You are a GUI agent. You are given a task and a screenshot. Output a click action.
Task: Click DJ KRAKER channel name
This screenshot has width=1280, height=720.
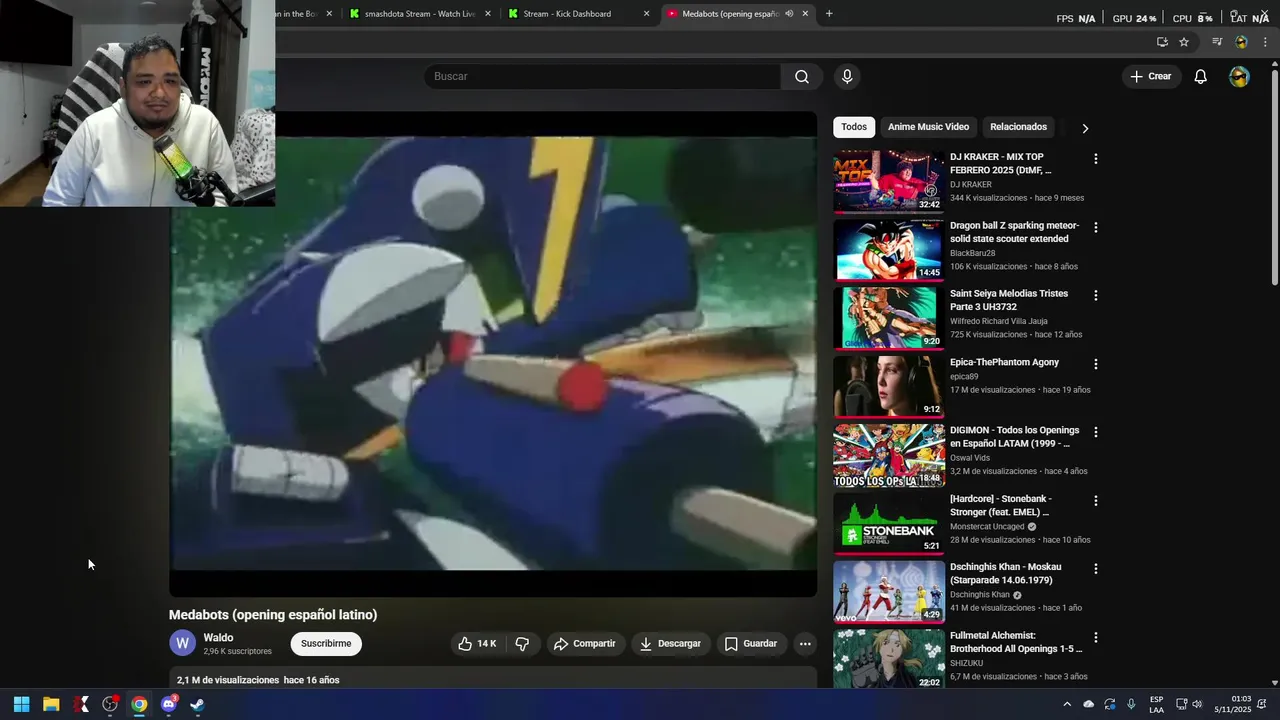tap(971, 185)
